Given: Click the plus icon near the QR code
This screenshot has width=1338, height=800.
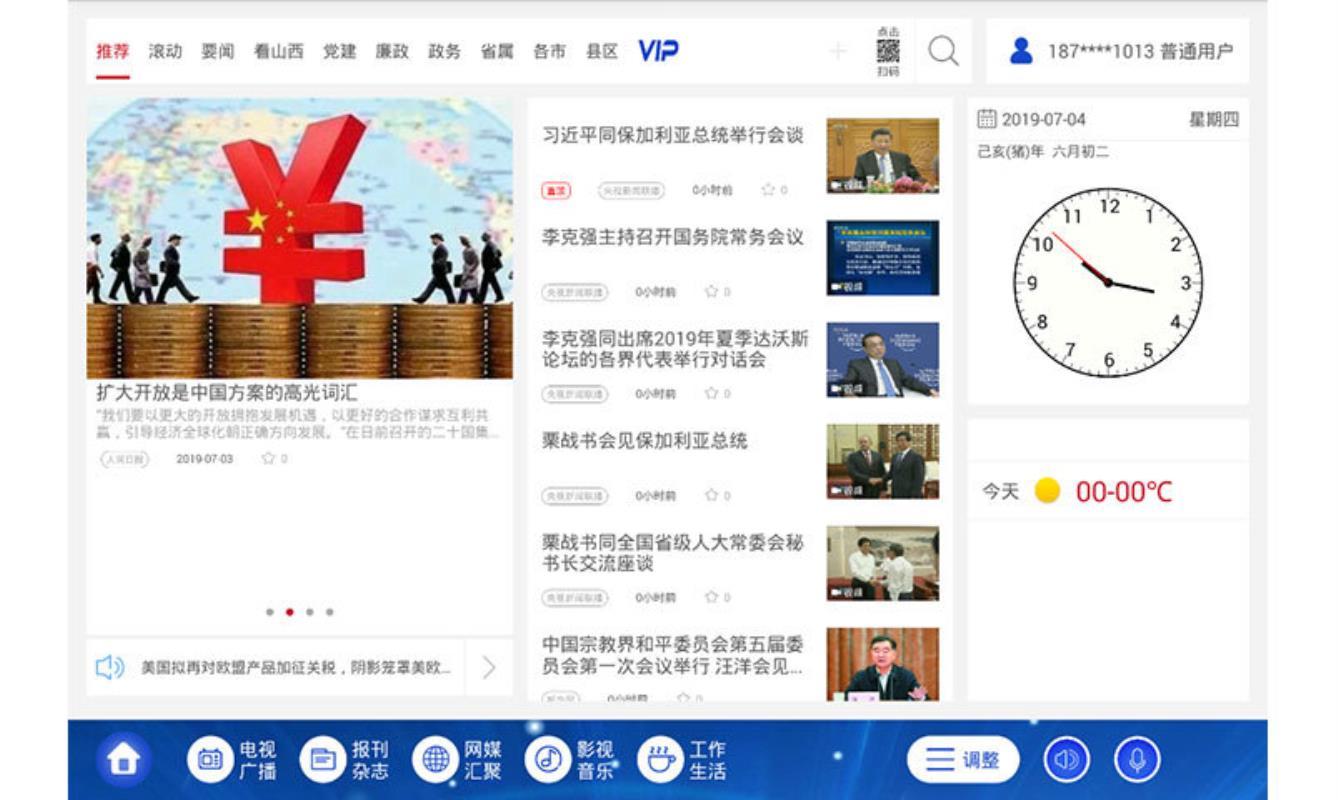Looking at the screenshot, I should pos(838,49).
